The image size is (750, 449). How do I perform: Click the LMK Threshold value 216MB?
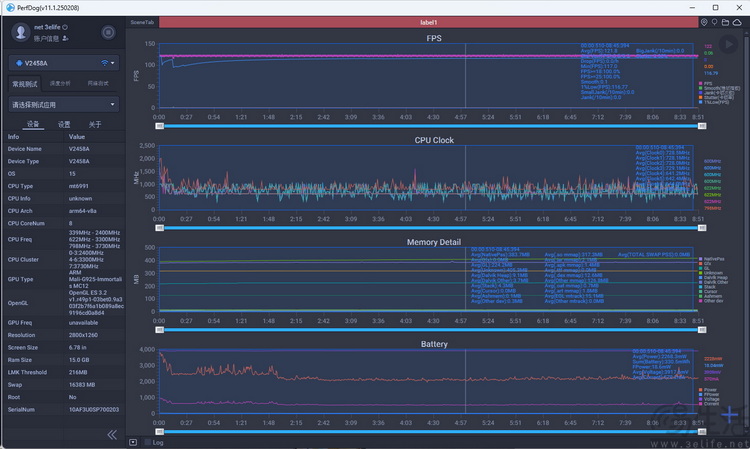coord(78,372)
